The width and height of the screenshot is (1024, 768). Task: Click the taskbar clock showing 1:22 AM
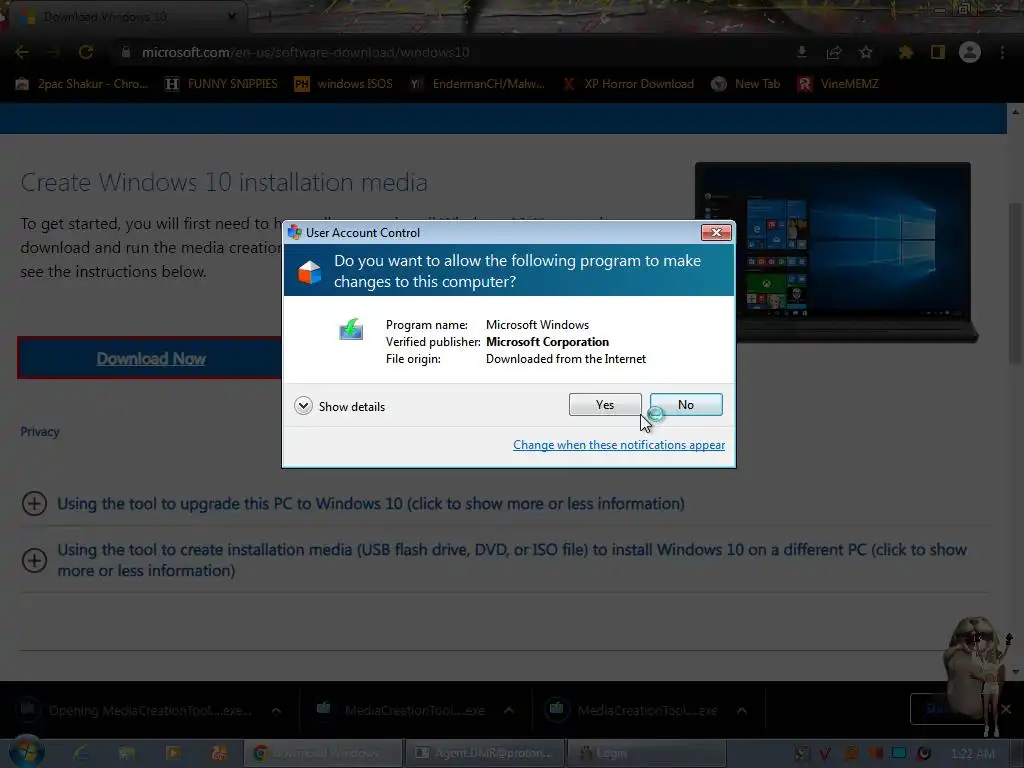[x=973, y=754]
